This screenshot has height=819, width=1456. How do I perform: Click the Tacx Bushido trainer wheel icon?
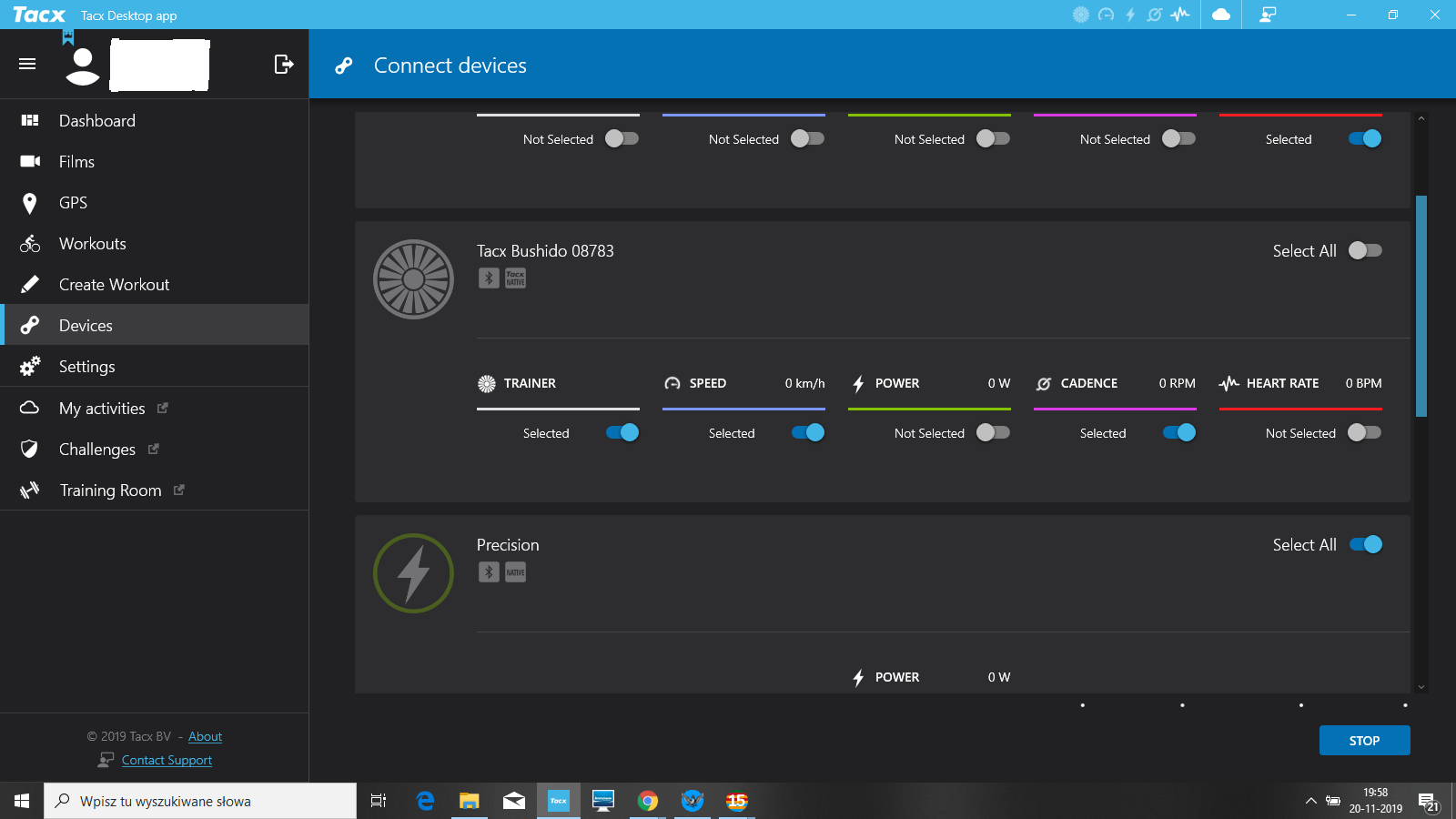point(413,279)
